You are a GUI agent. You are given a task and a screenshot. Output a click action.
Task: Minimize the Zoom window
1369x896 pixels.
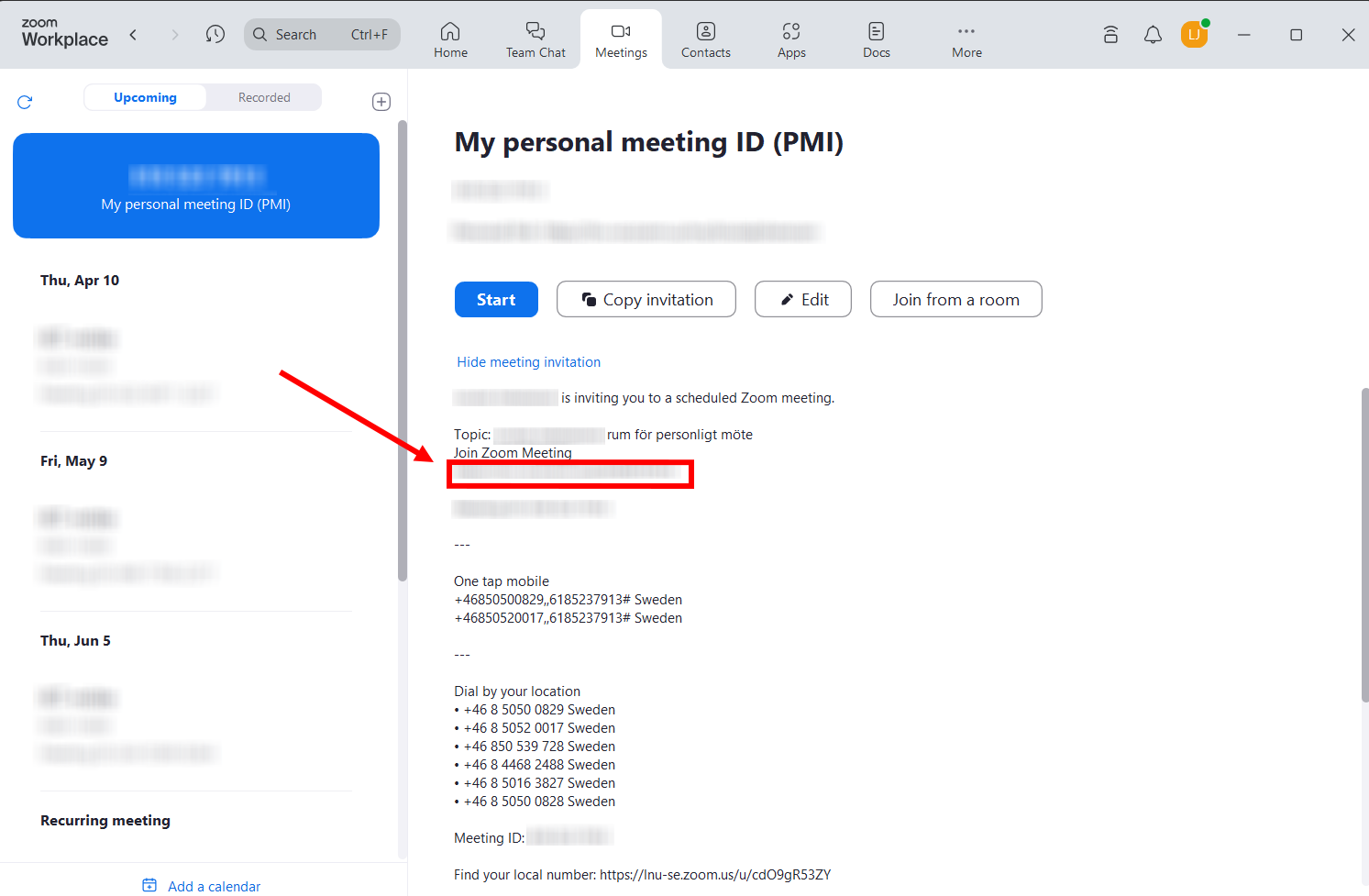(x=1243, y=35)
